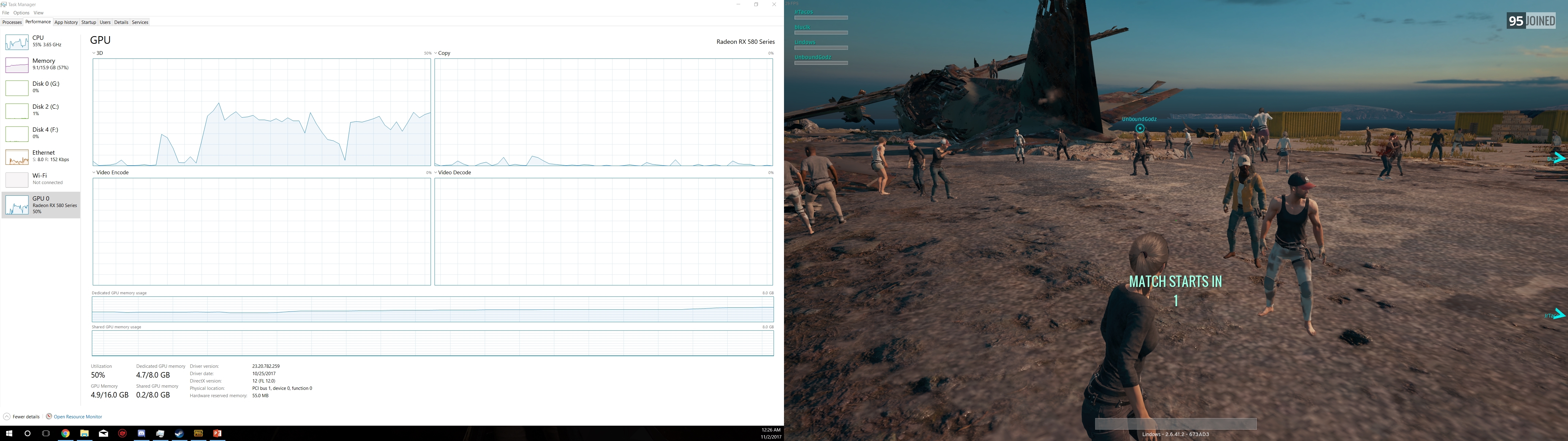Viewport: 1568px width, 441px height.
Task: Click the driver version value 23.20.782.259
Action: click(x=266, y=366)
